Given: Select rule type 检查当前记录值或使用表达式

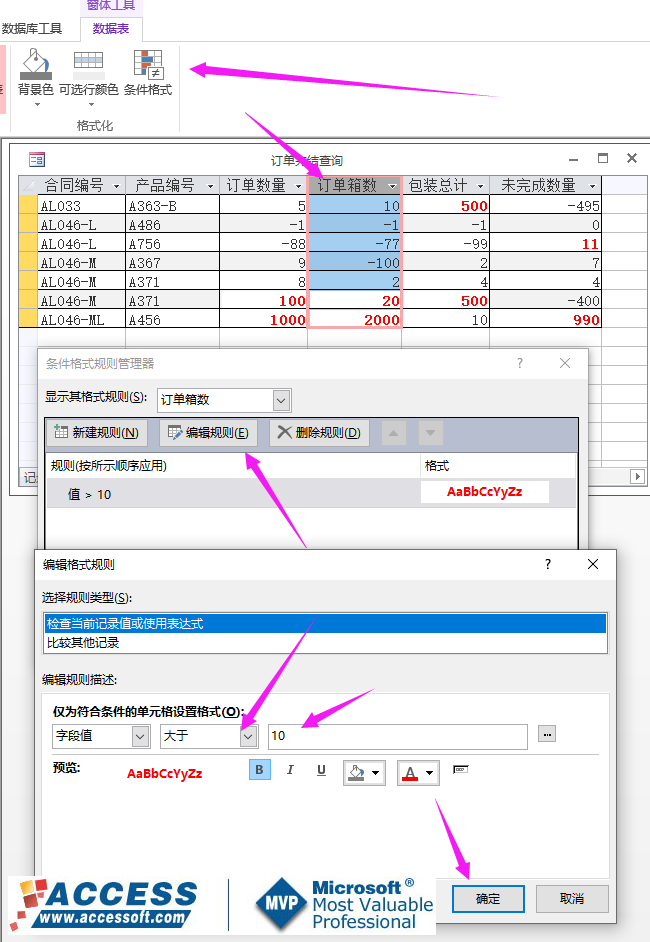Looking at the screenshot, I should point(325,624).
